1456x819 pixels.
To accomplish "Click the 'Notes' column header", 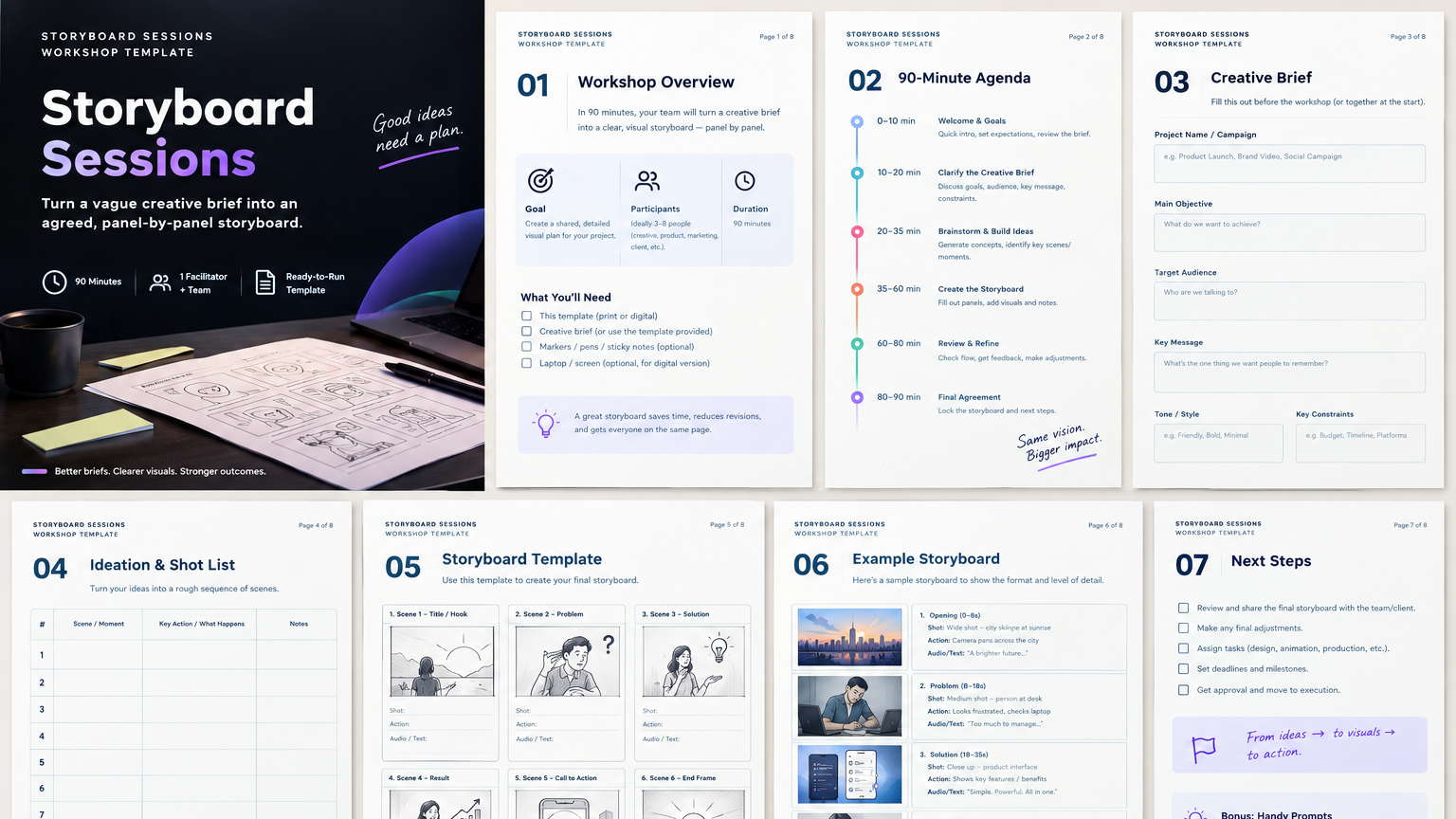I will tap(299, 624).
